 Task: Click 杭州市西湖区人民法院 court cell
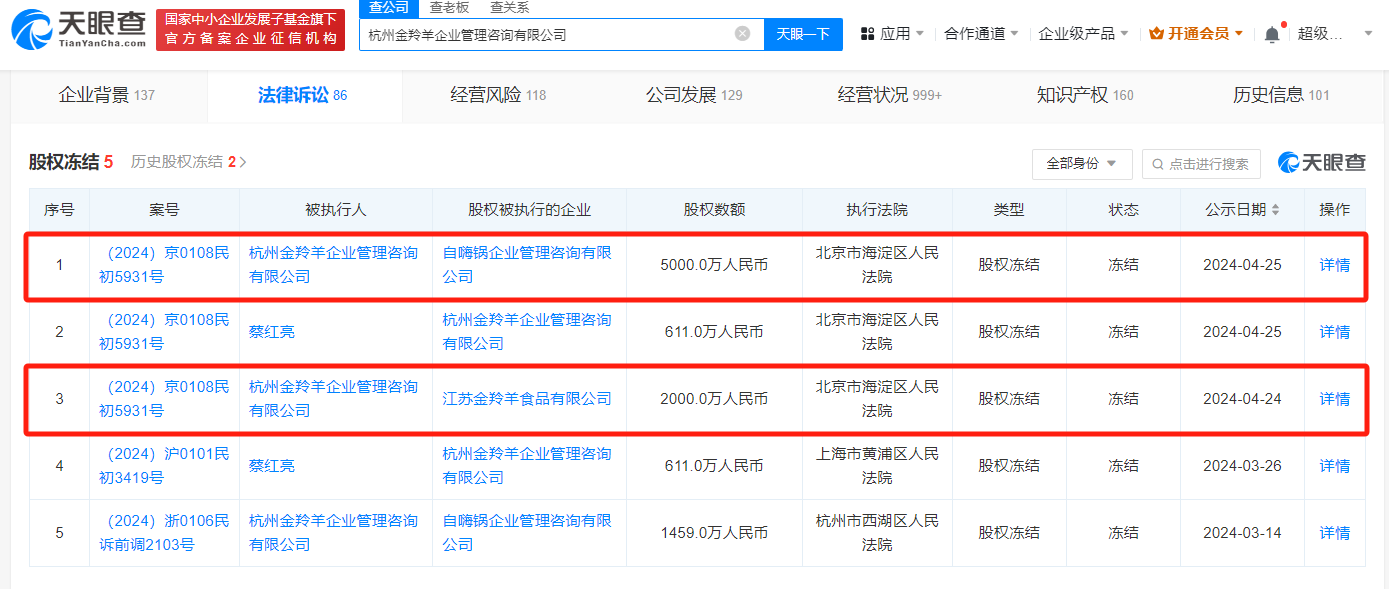tap(877, 533)
